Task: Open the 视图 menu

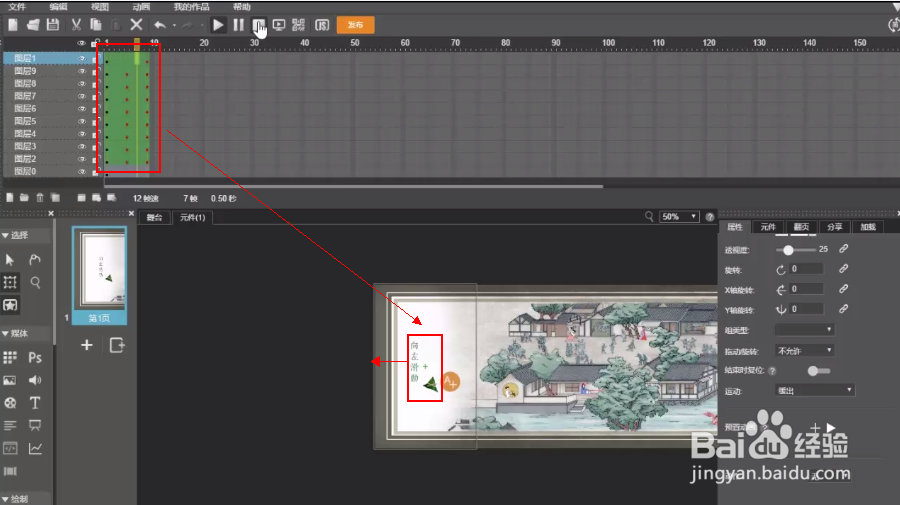Action: tap(99, 7)
